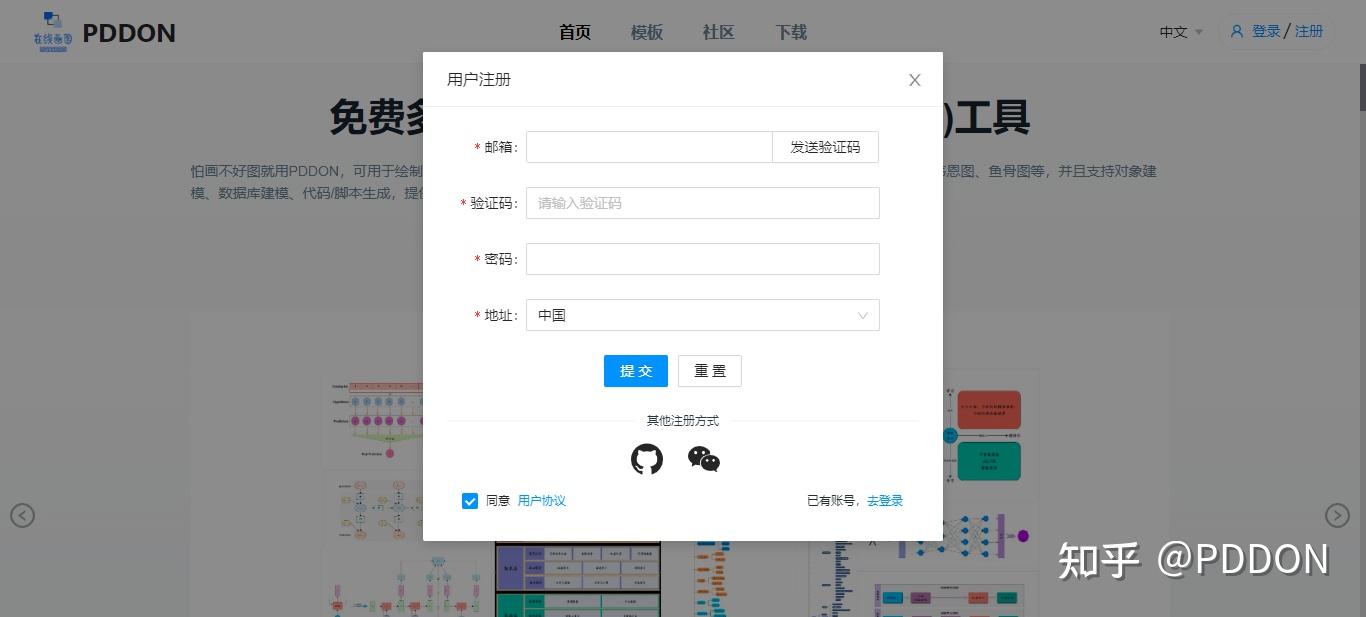Click the 提交 submit button
This screenshot has height=617, width=1366.
(635, 370)
